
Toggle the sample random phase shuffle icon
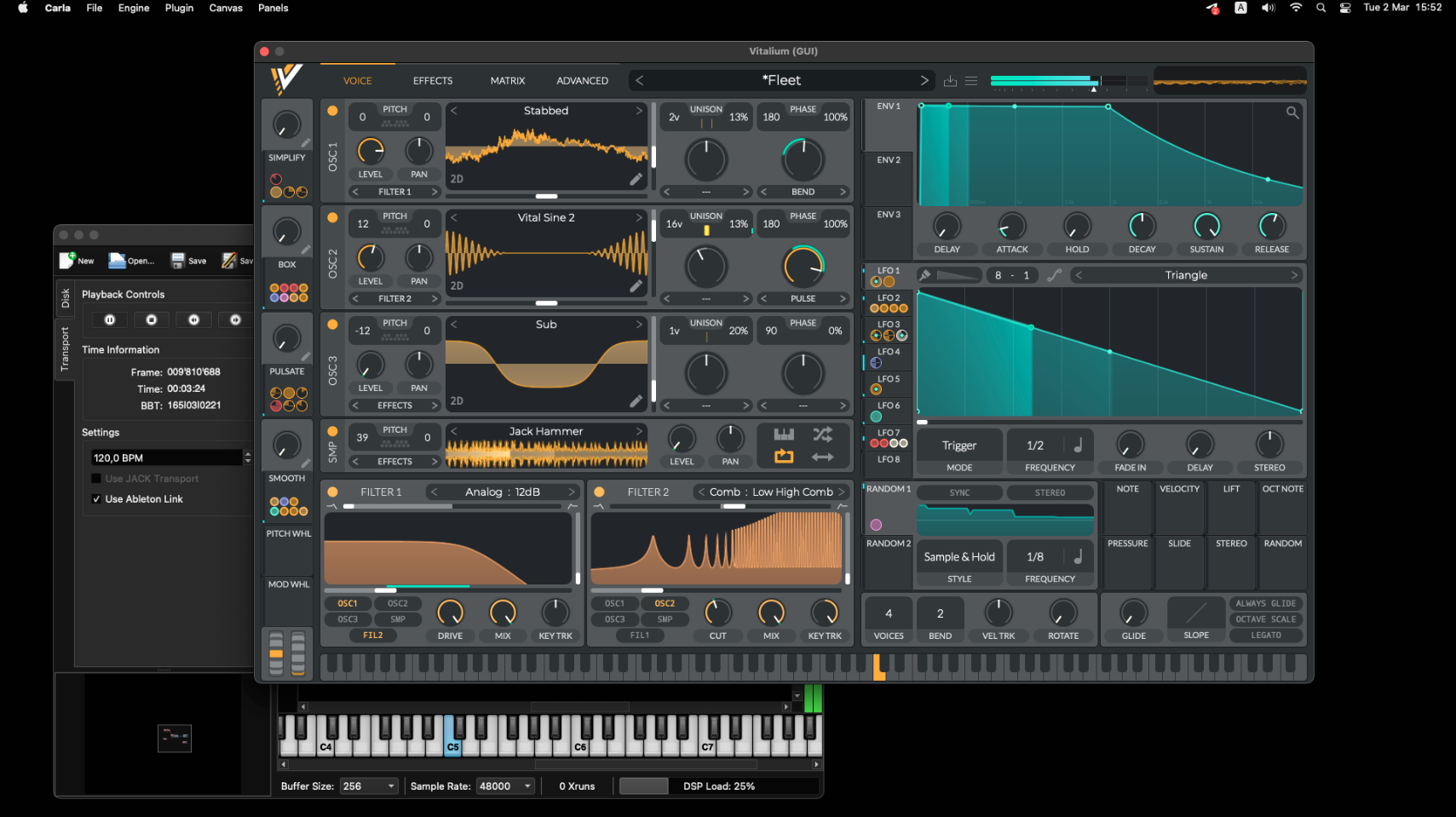coord(822,434)
